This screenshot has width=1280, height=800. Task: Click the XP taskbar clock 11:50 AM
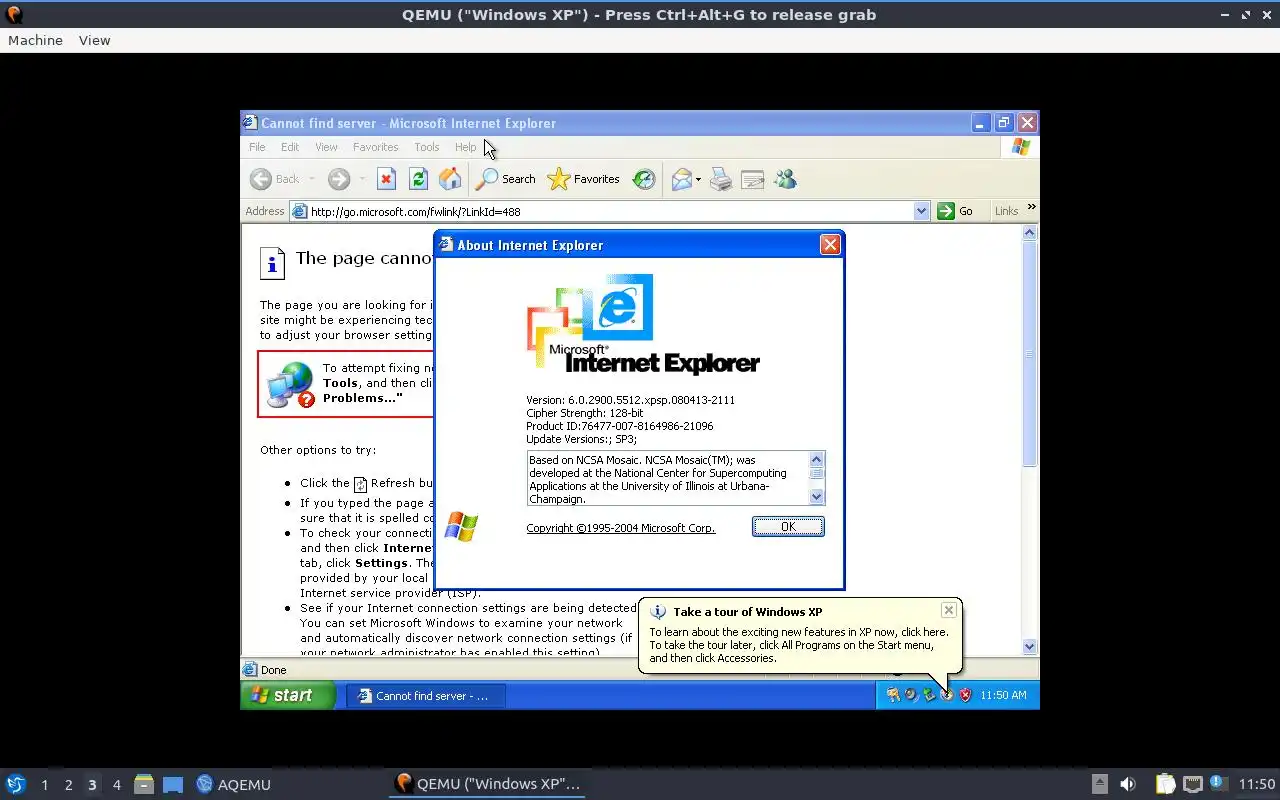1003,695
